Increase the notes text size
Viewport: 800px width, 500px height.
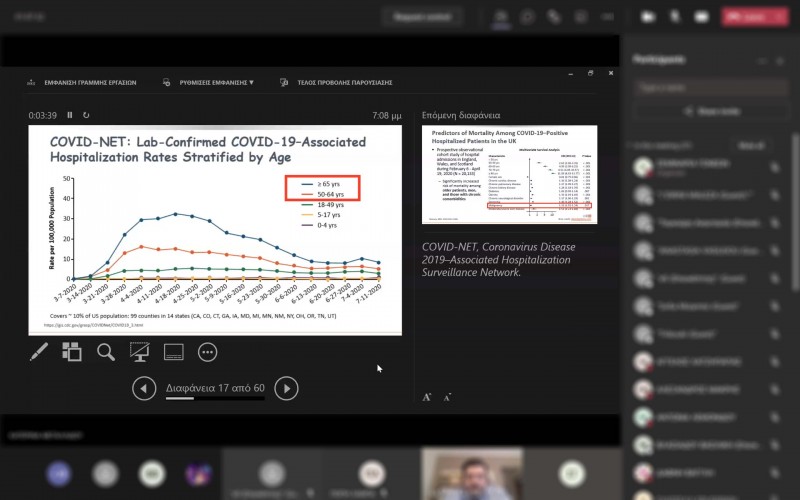click(x=427, y=397)
